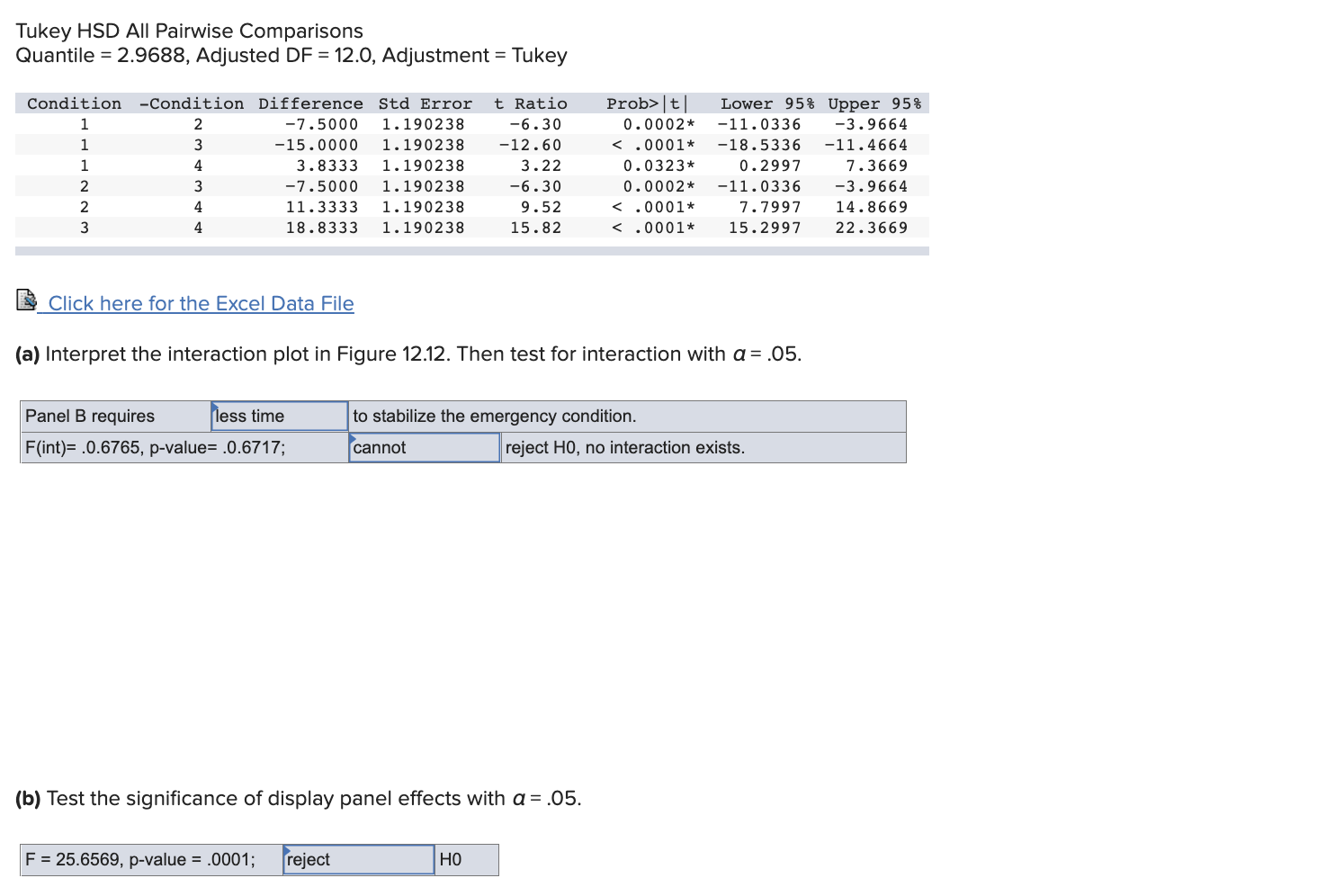Open the 'cannot' dropdown for interaction test

click(x=424, y=448)
